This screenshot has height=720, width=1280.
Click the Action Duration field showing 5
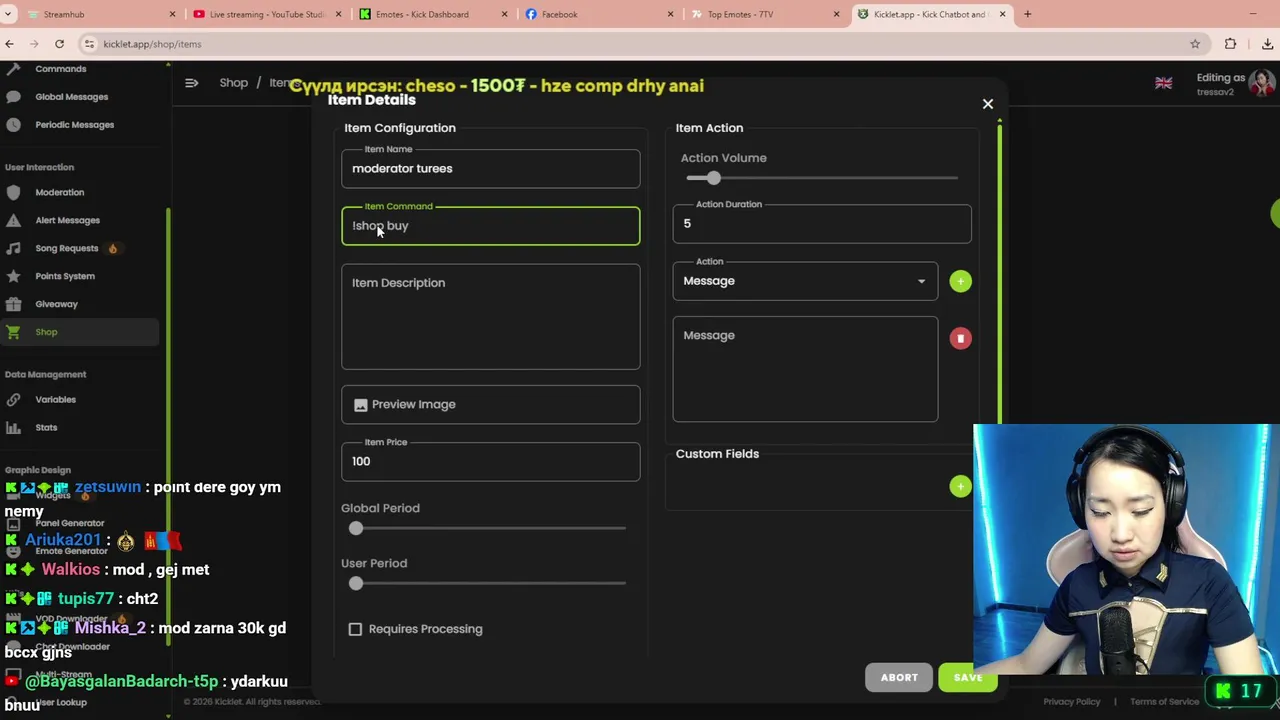point(821,224)
